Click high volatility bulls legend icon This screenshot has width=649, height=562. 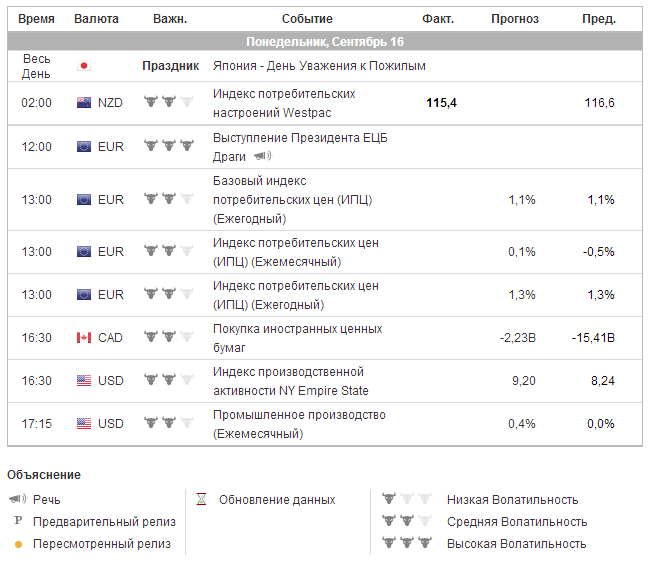pos(406,544)
